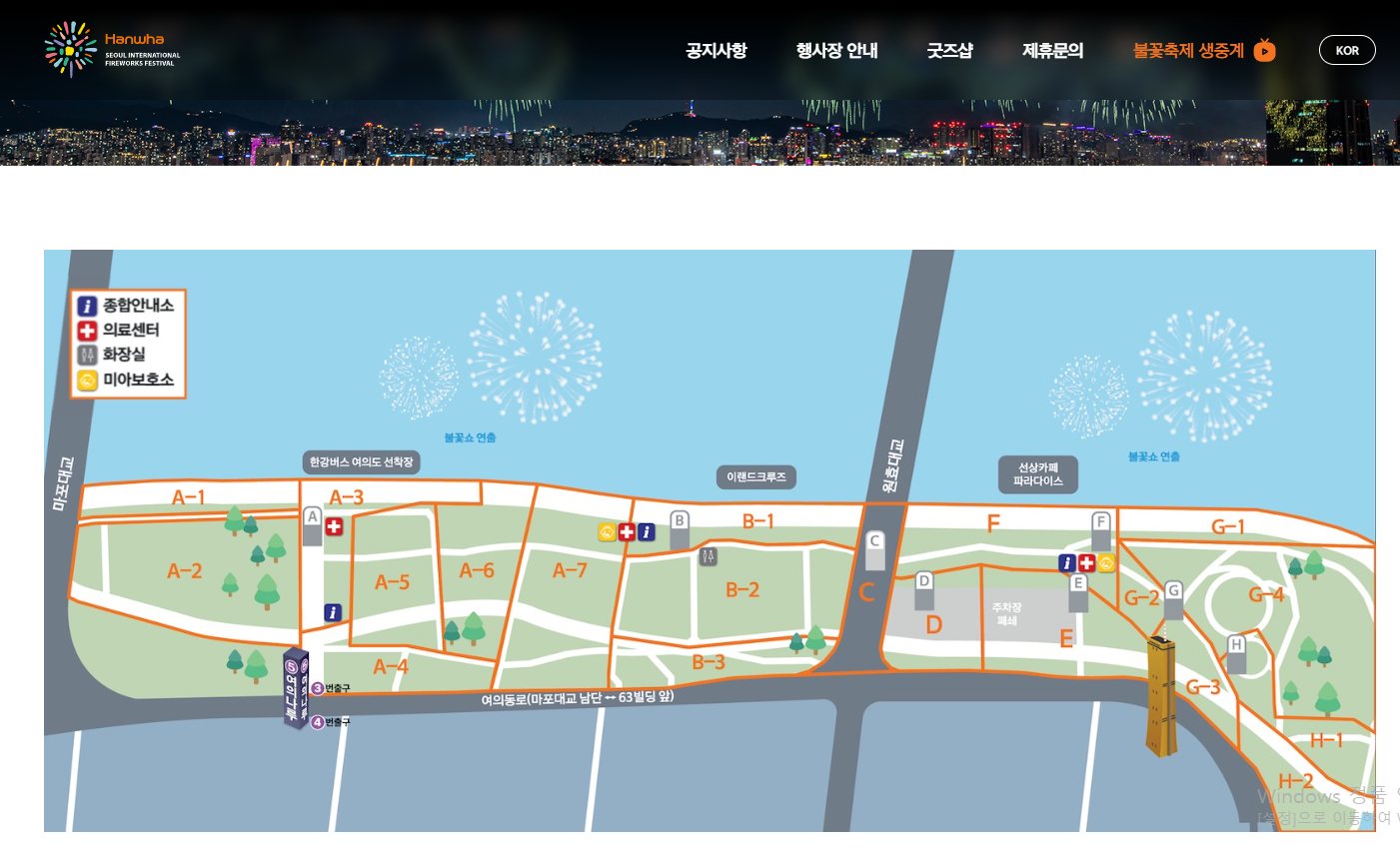Select the gate E marker

1078,593
